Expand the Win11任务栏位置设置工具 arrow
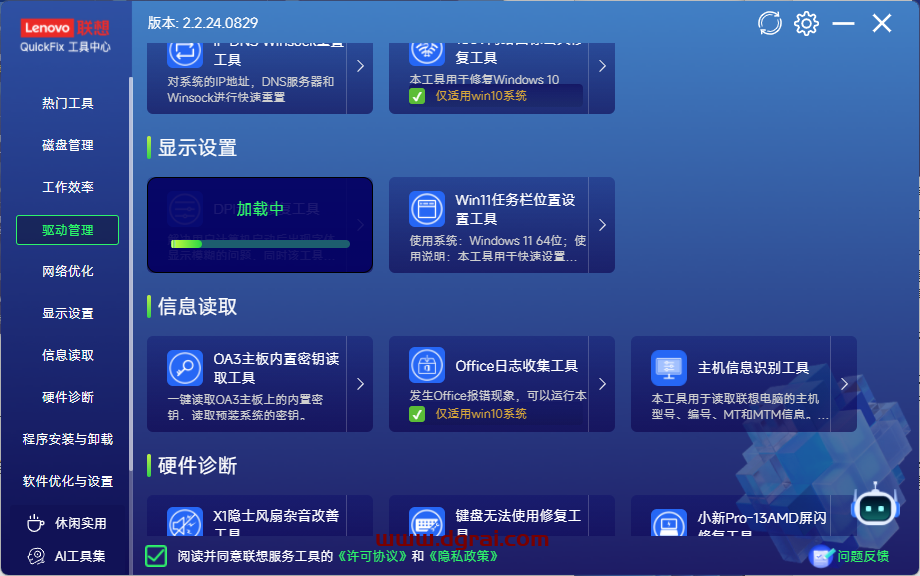Image resolution: width=920 pixels, height=576 pixels. pyautogui.click(x=602, y=225)
